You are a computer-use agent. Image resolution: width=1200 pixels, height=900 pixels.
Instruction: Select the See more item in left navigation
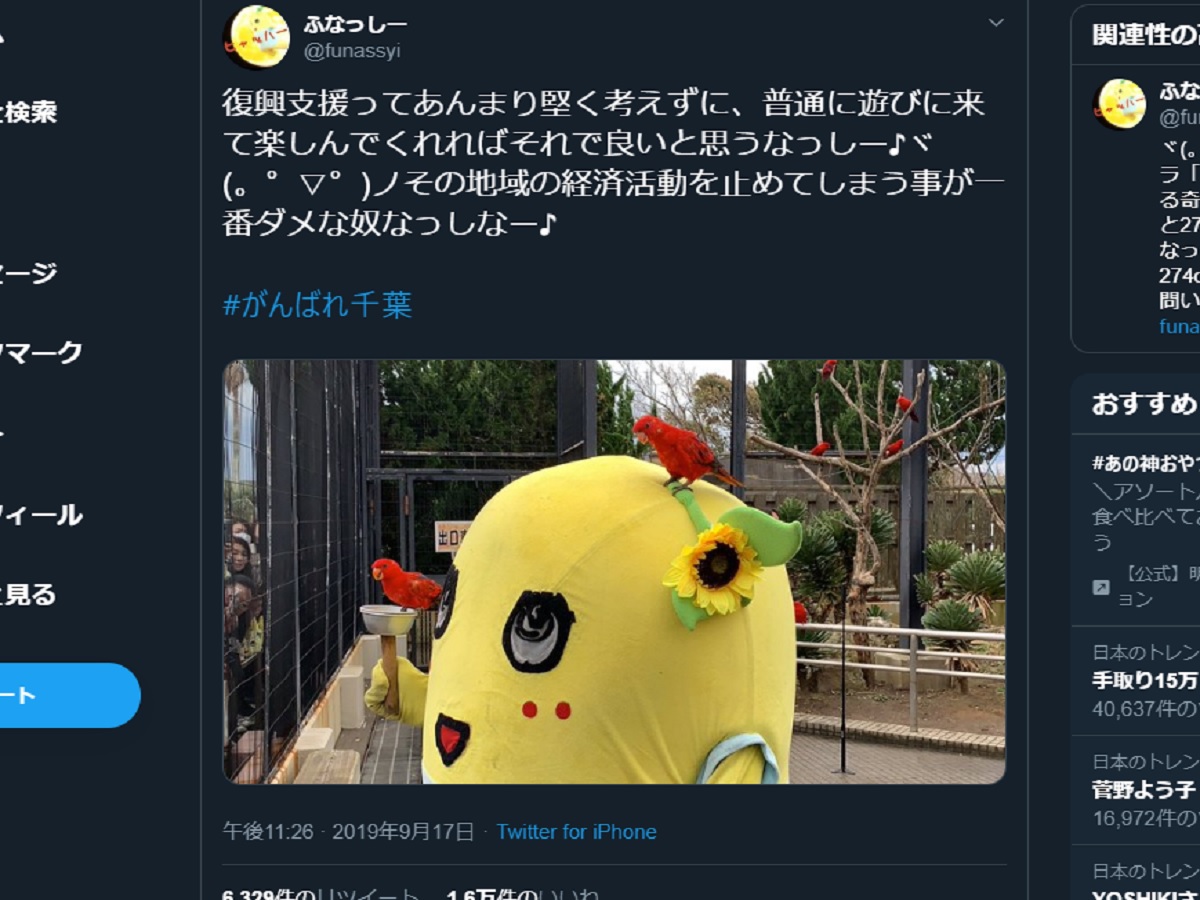point(28,595)
